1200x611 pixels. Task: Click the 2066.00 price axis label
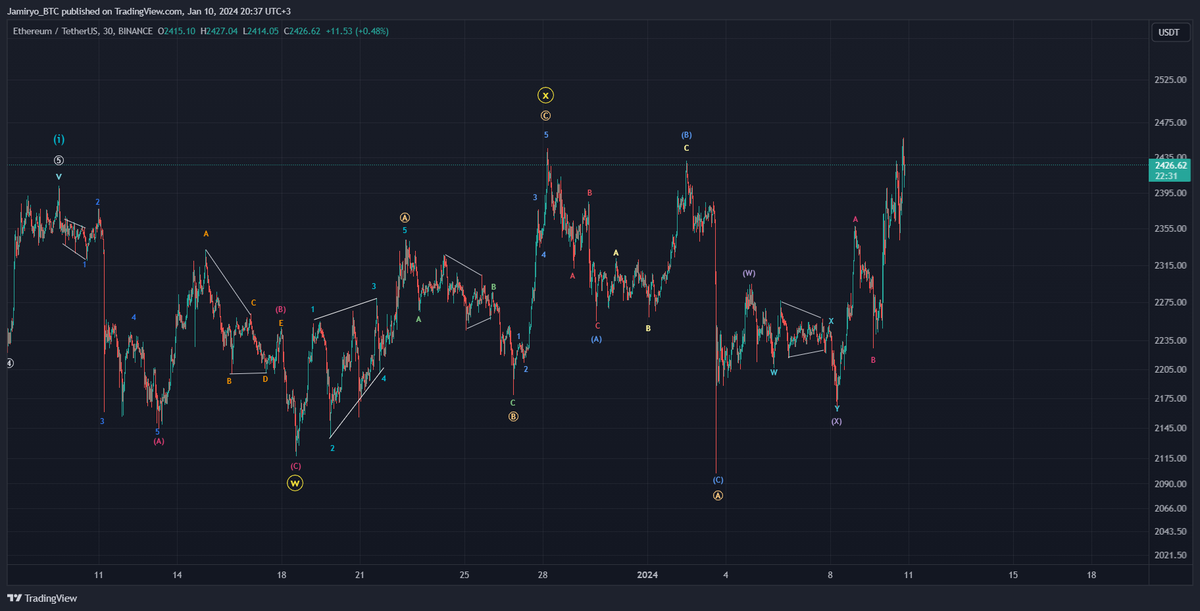click(x=1169, y=509)
